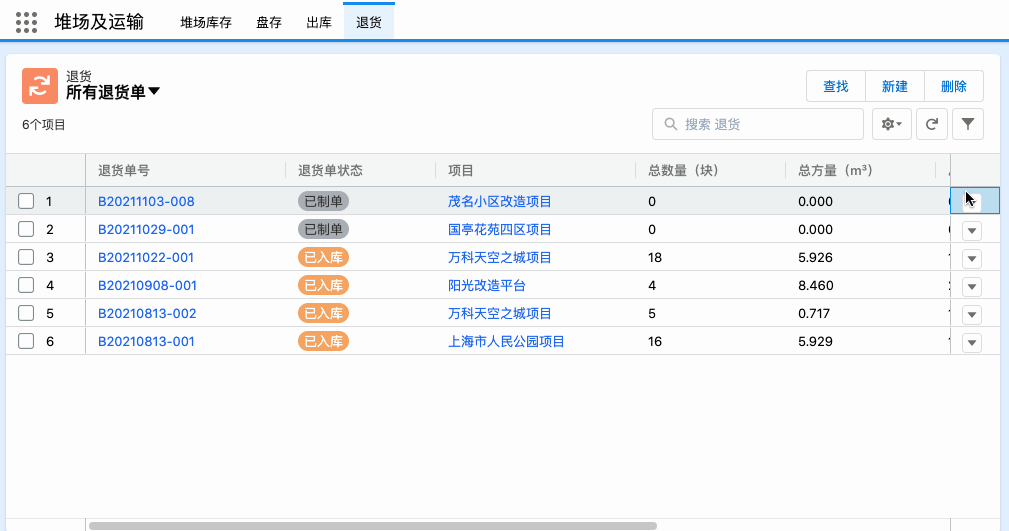Screen dimensions: 1009x531
Task: Open list view settings gear
Action: coord(891,124)
